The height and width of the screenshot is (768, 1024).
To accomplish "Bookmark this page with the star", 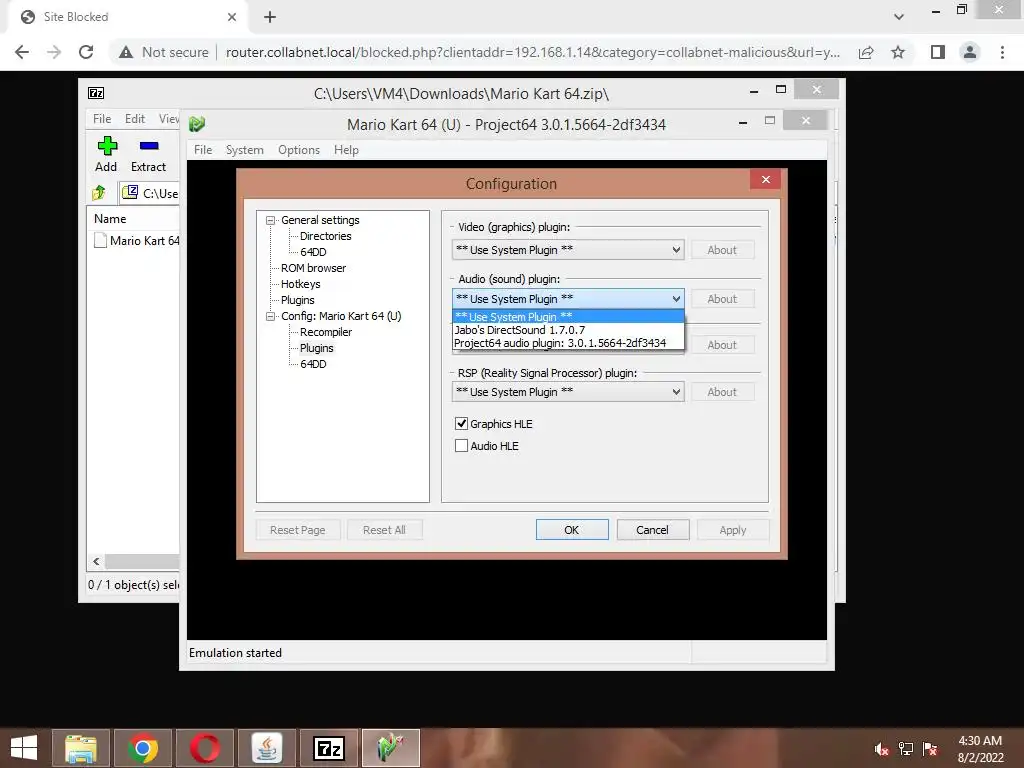I will [x=898, y=52].
